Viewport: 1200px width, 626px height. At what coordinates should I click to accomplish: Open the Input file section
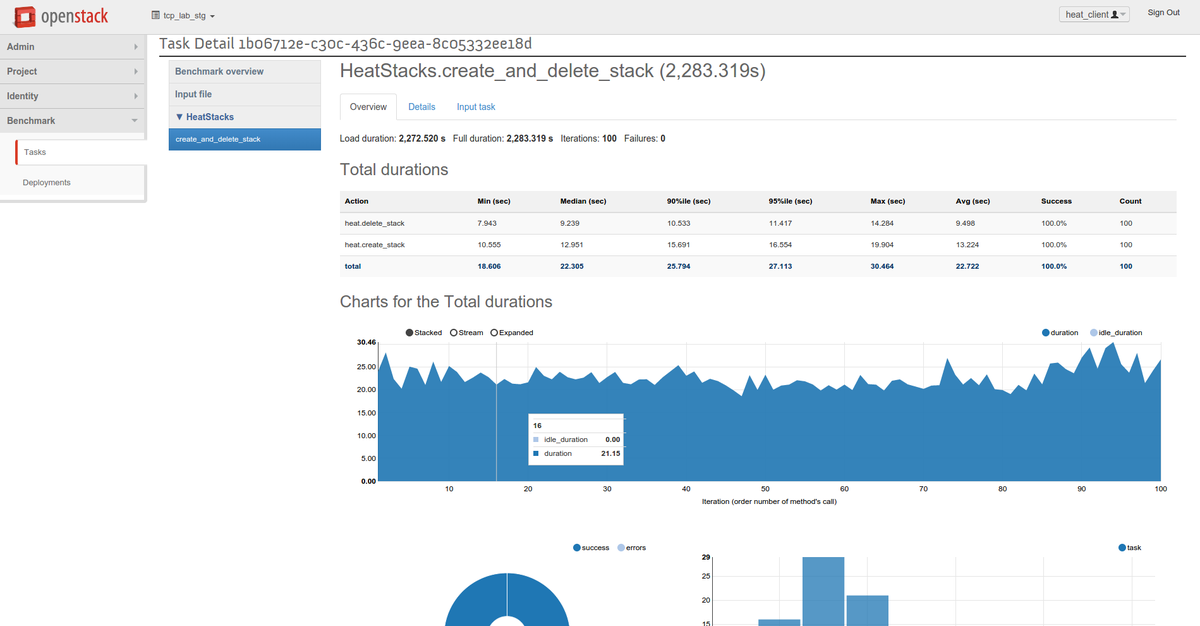[x=245, y=94]
